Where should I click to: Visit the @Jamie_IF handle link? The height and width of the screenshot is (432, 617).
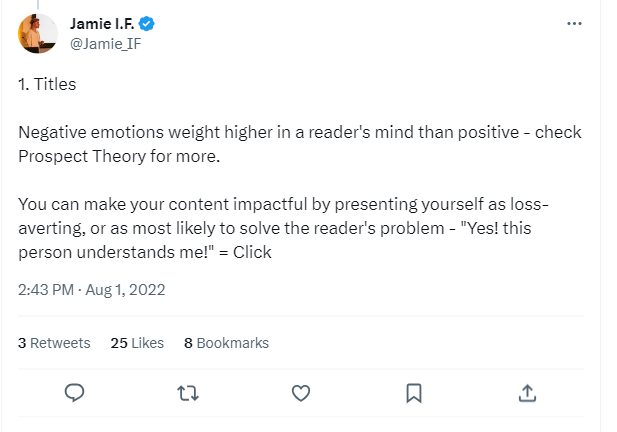click(103, 42)
